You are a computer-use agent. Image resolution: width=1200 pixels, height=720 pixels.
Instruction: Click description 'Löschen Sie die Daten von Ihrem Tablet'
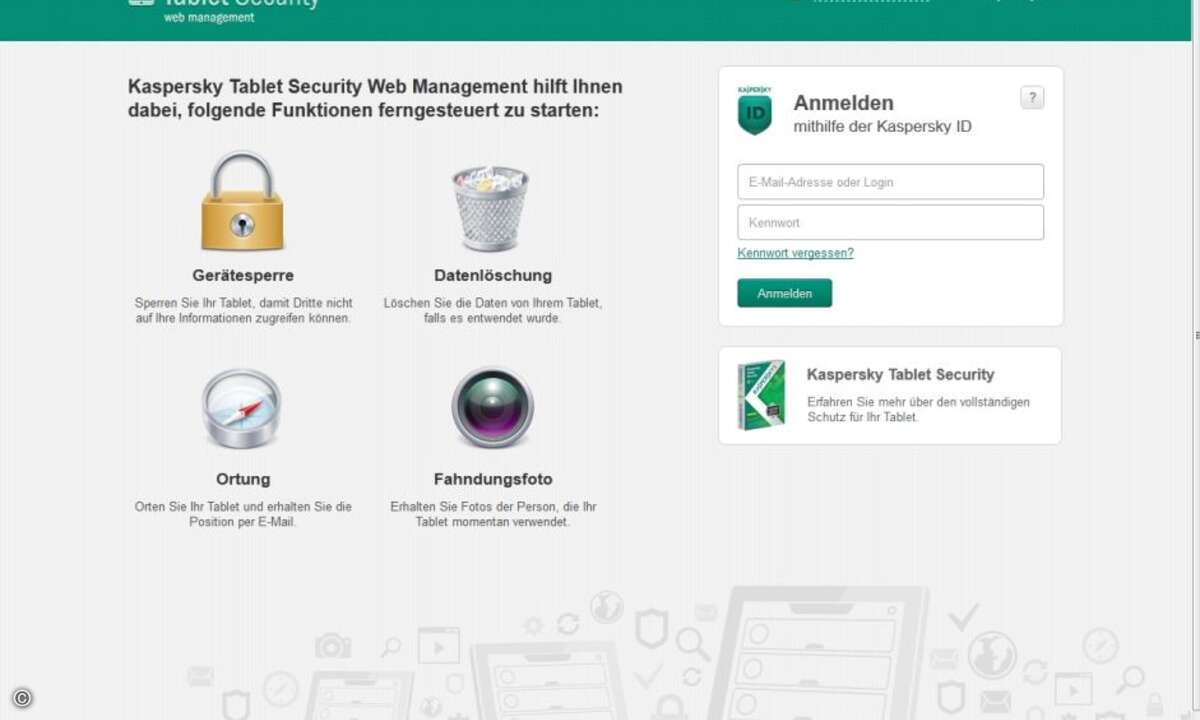(493, 302)
